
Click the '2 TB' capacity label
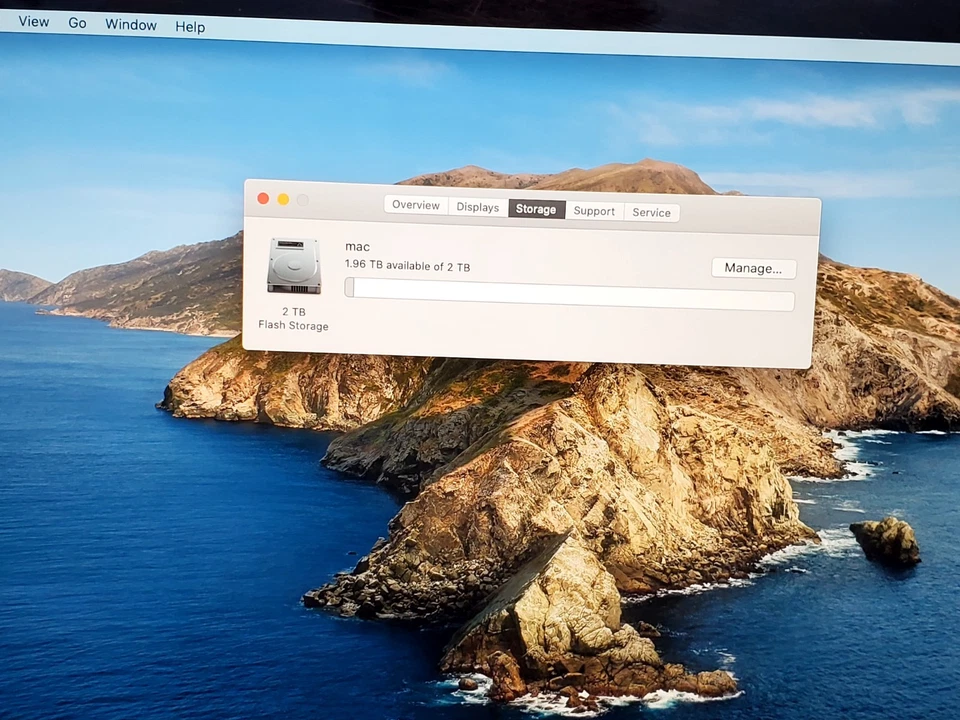(294, 312)
